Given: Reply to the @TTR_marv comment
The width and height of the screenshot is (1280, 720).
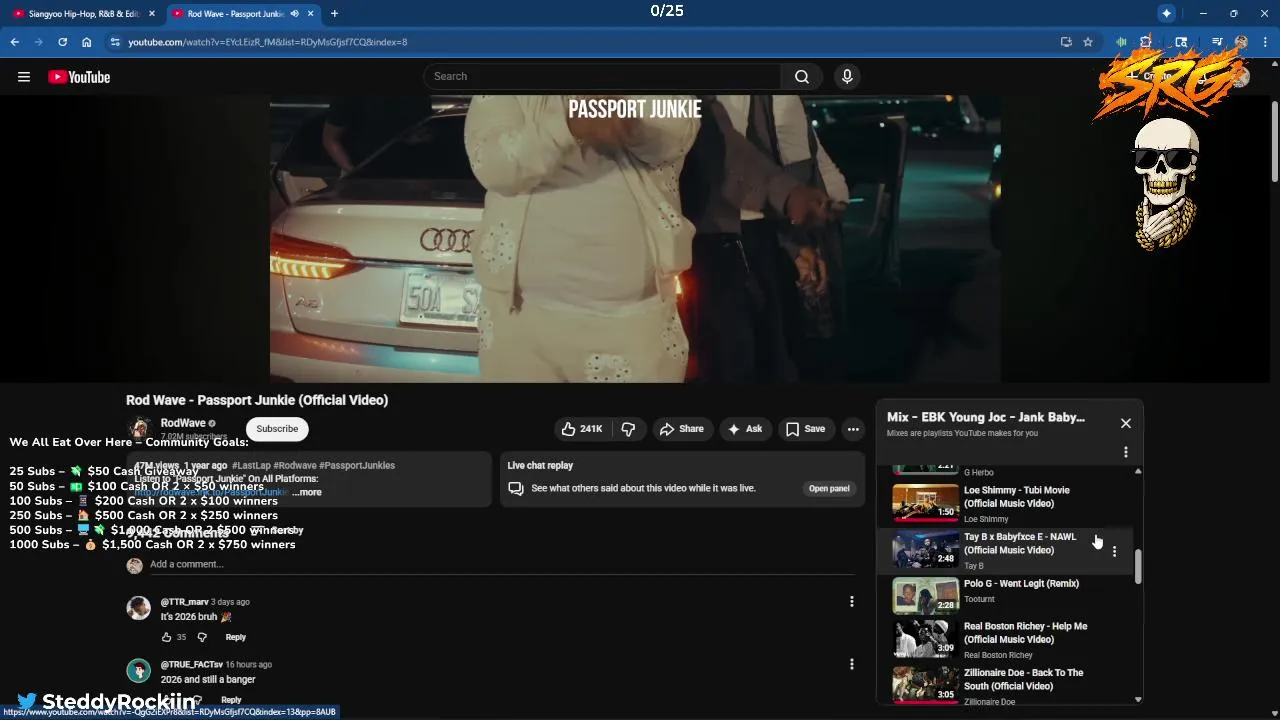Looking at the screenshot, I should (x=235, y=637).
